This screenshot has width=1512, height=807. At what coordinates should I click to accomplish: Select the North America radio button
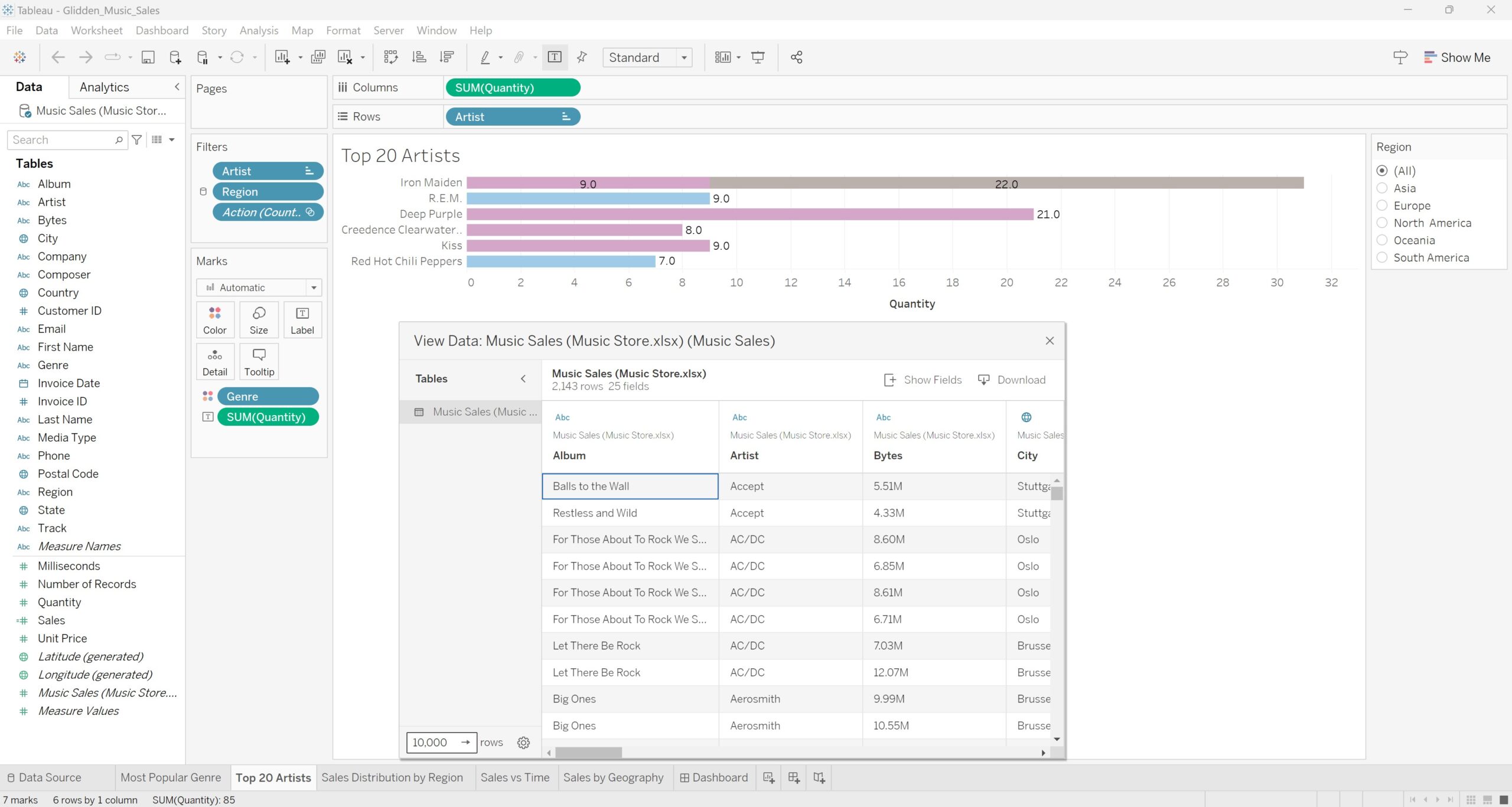click(x=1383, y=223)
